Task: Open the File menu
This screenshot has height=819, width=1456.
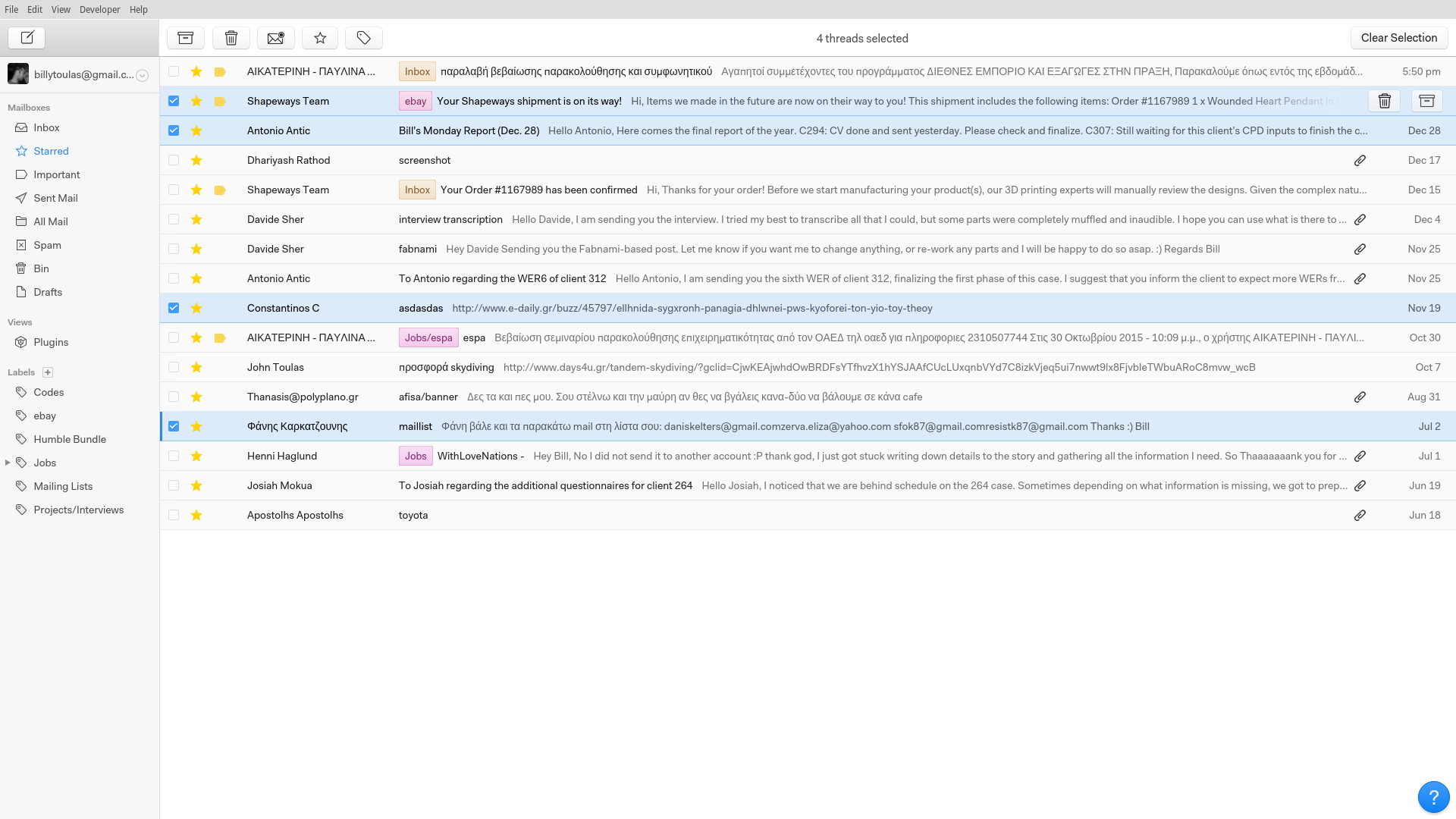Action: [11, 9]
